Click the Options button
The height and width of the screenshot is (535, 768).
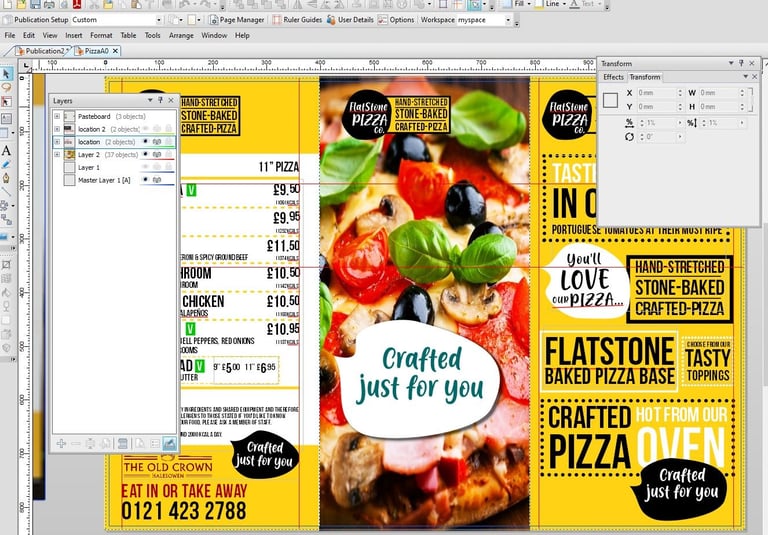[x=397, y=20]
